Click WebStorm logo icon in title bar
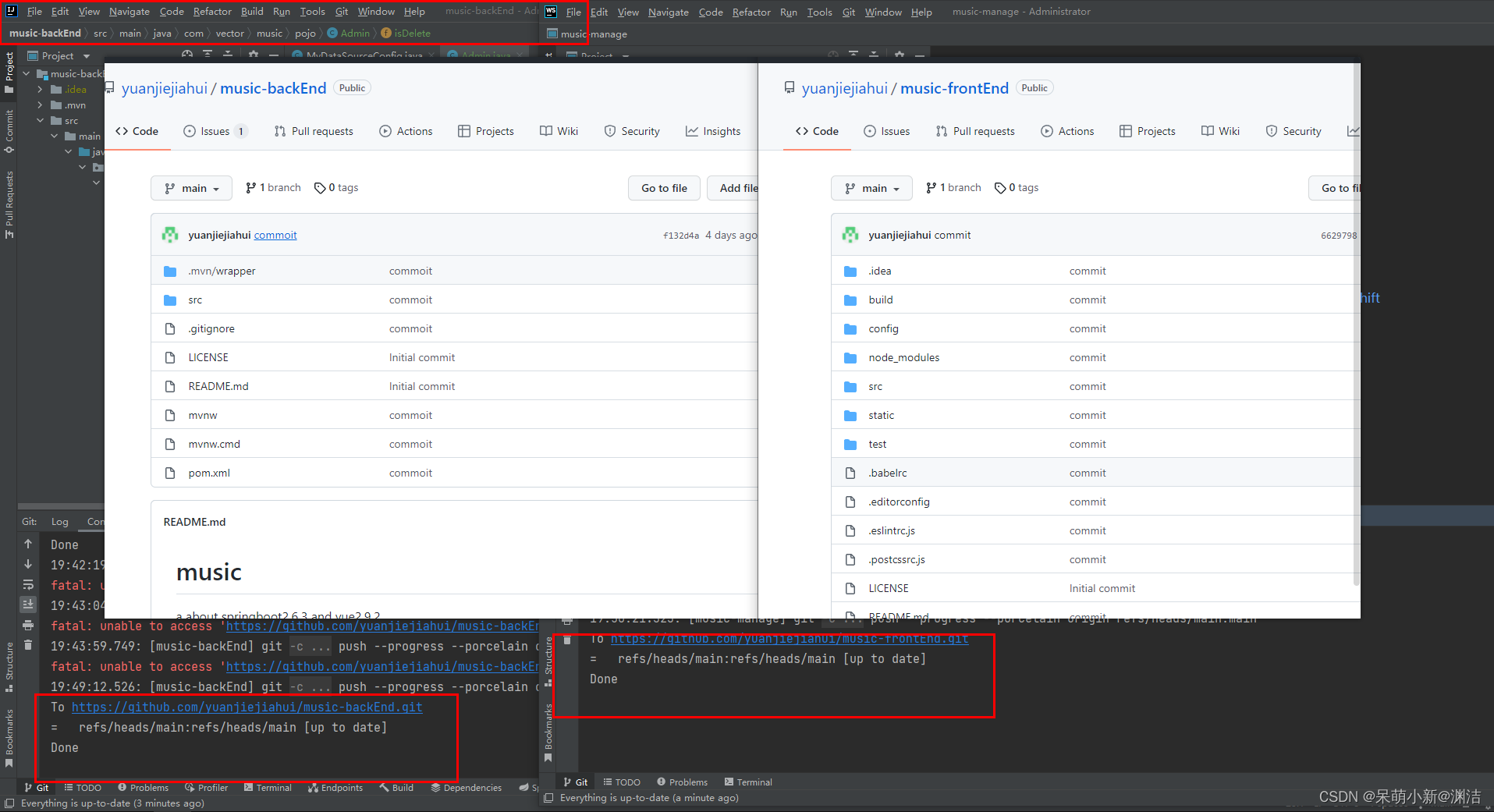The image size is (1494, 812). (551, 12)
